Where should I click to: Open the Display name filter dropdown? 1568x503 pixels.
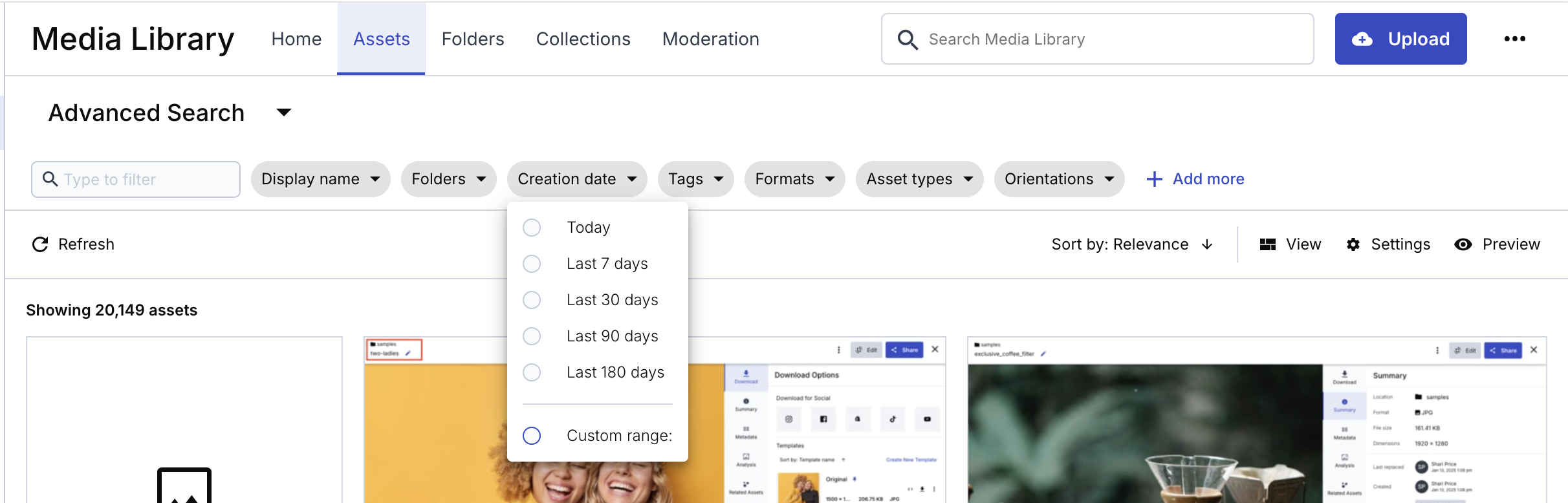321,179
